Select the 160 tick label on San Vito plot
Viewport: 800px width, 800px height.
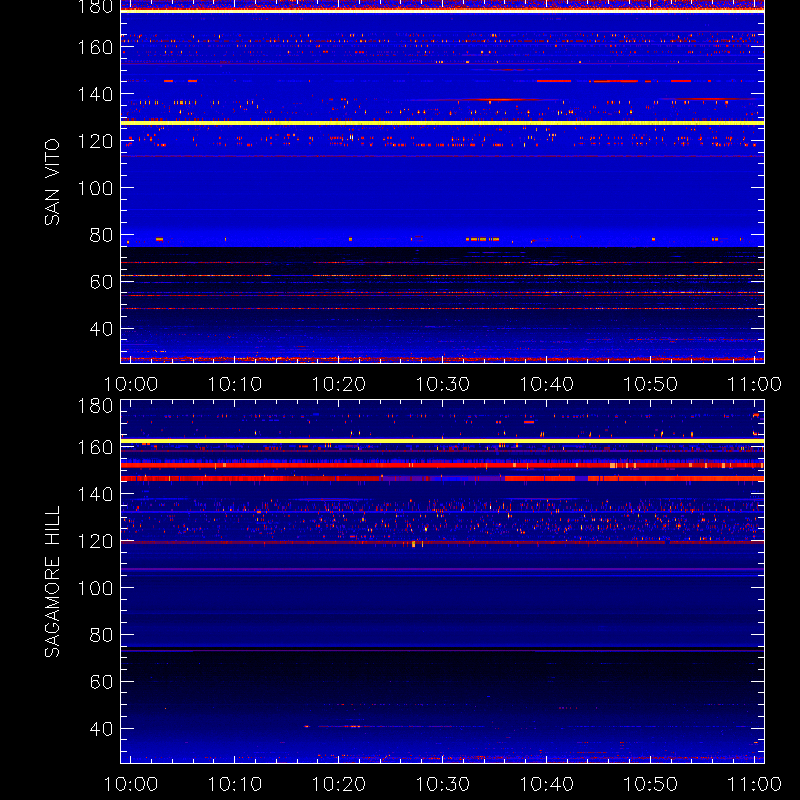(95, 47)
